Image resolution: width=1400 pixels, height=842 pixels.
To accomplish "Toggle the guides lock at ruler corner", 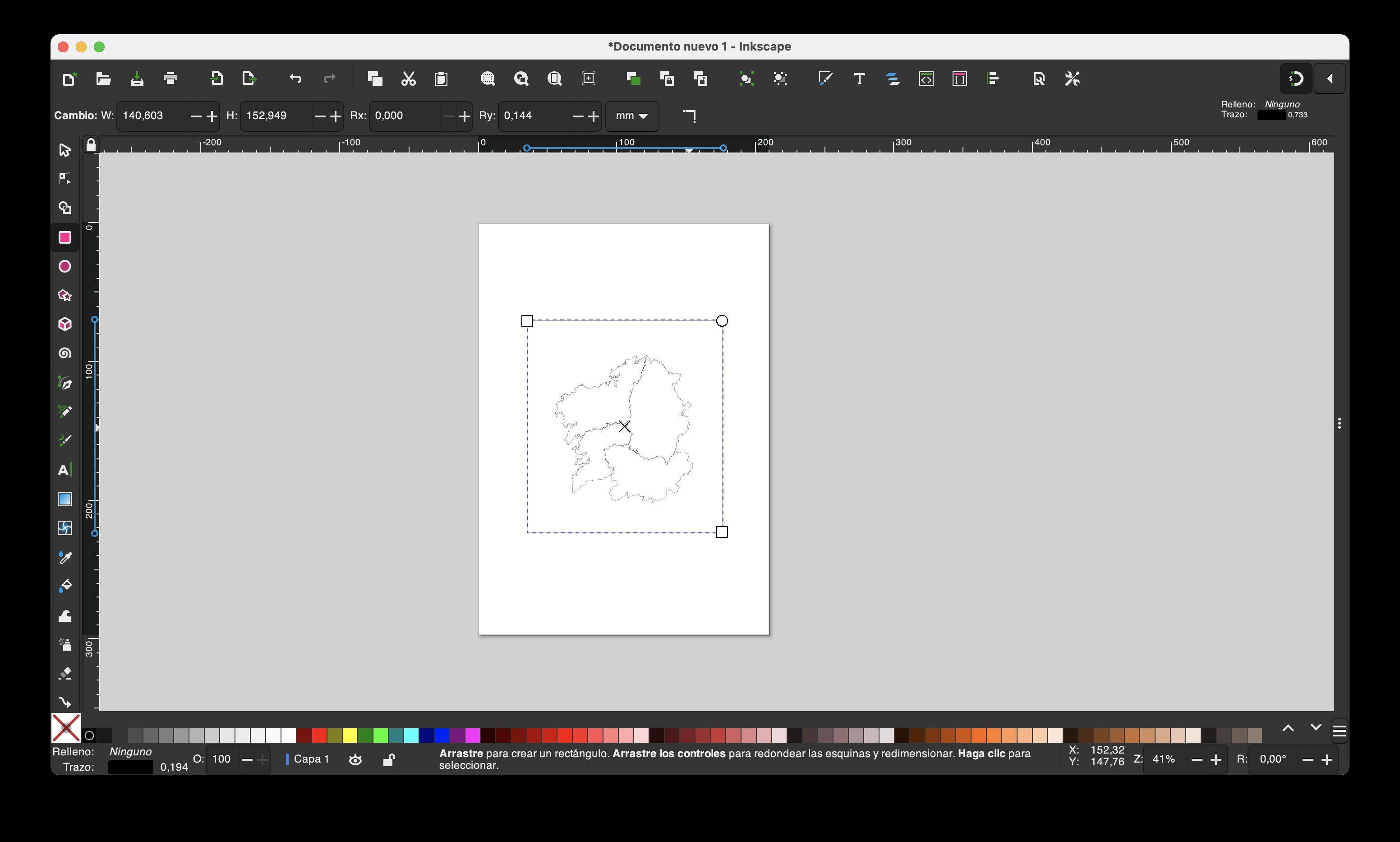I will pos(91,145).
